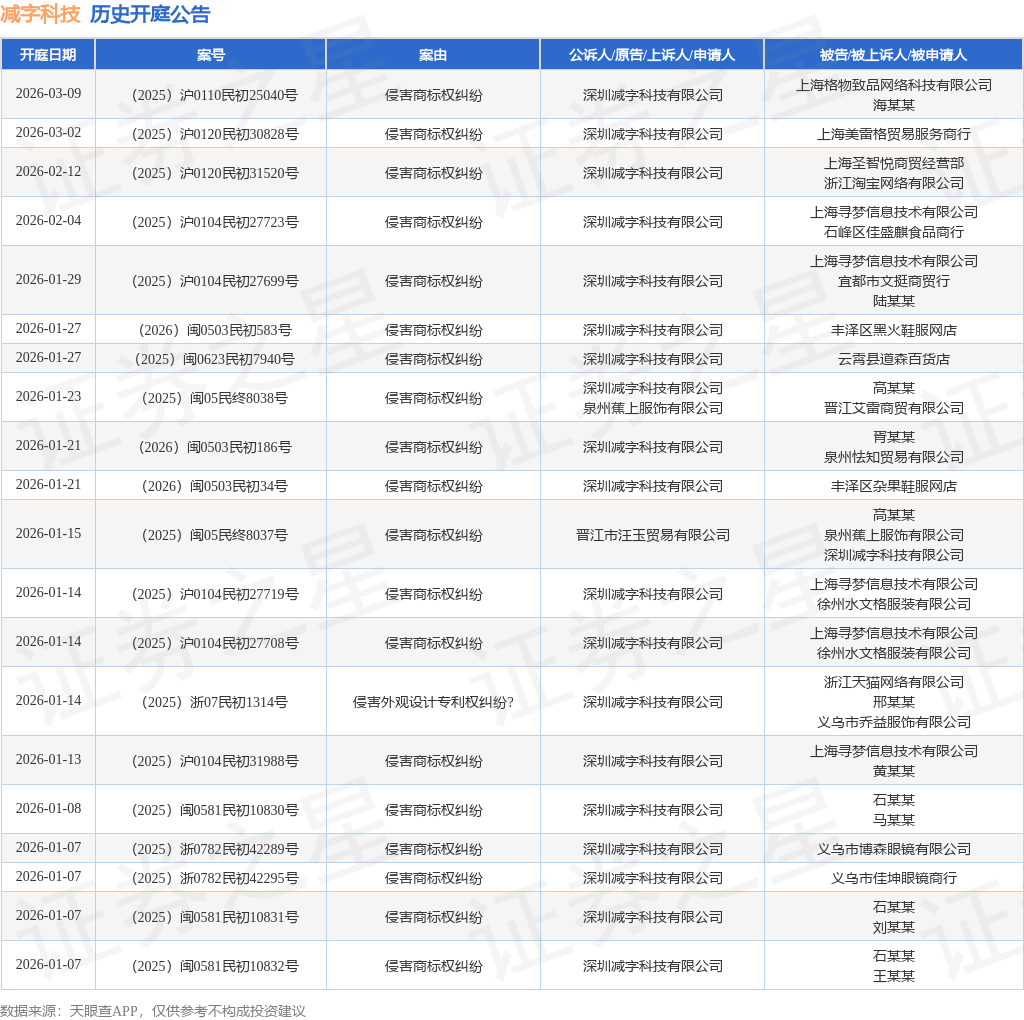Click defendant 黄某某

[x=893, y=771]
